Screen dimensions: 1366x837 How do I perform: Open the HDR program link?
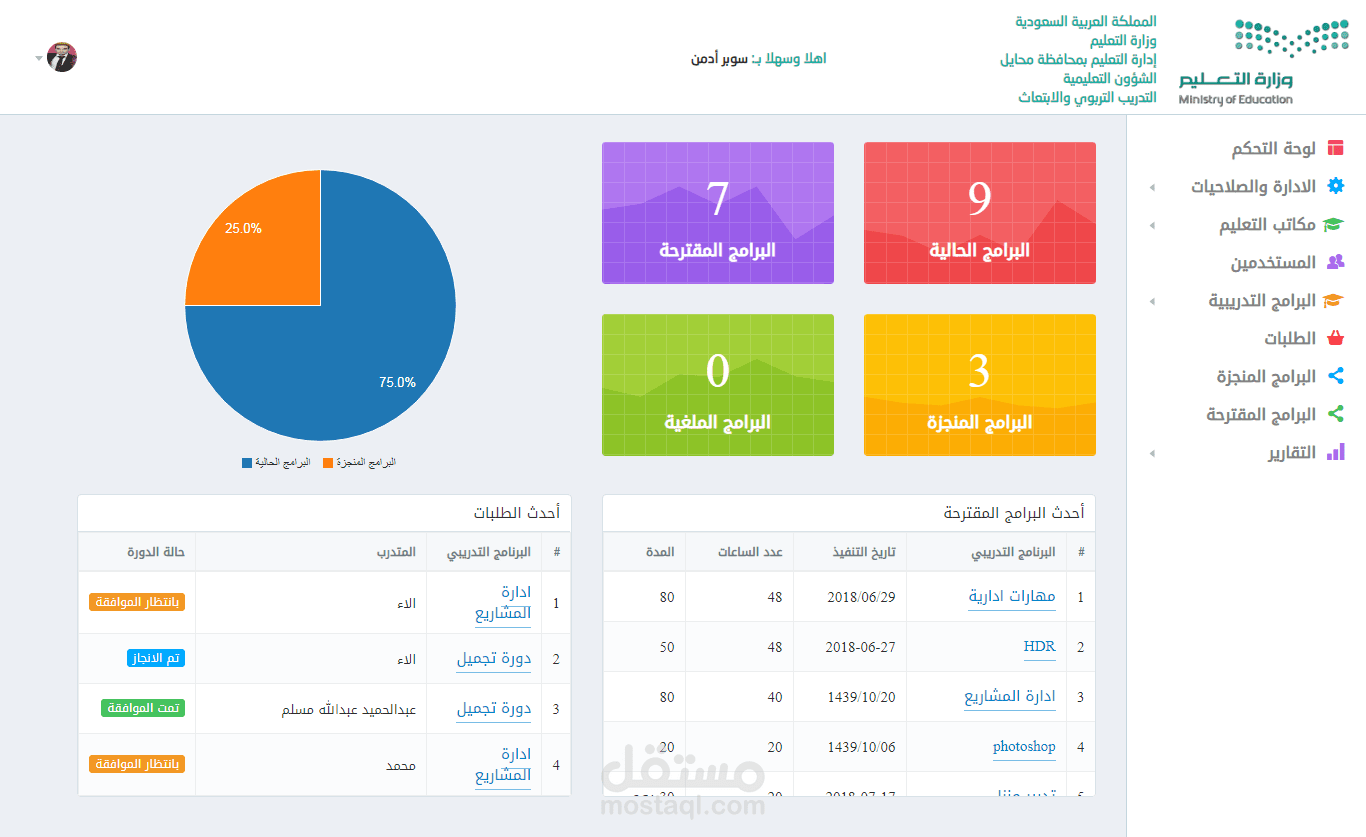pyautogui.click(x=1040, y=646)
